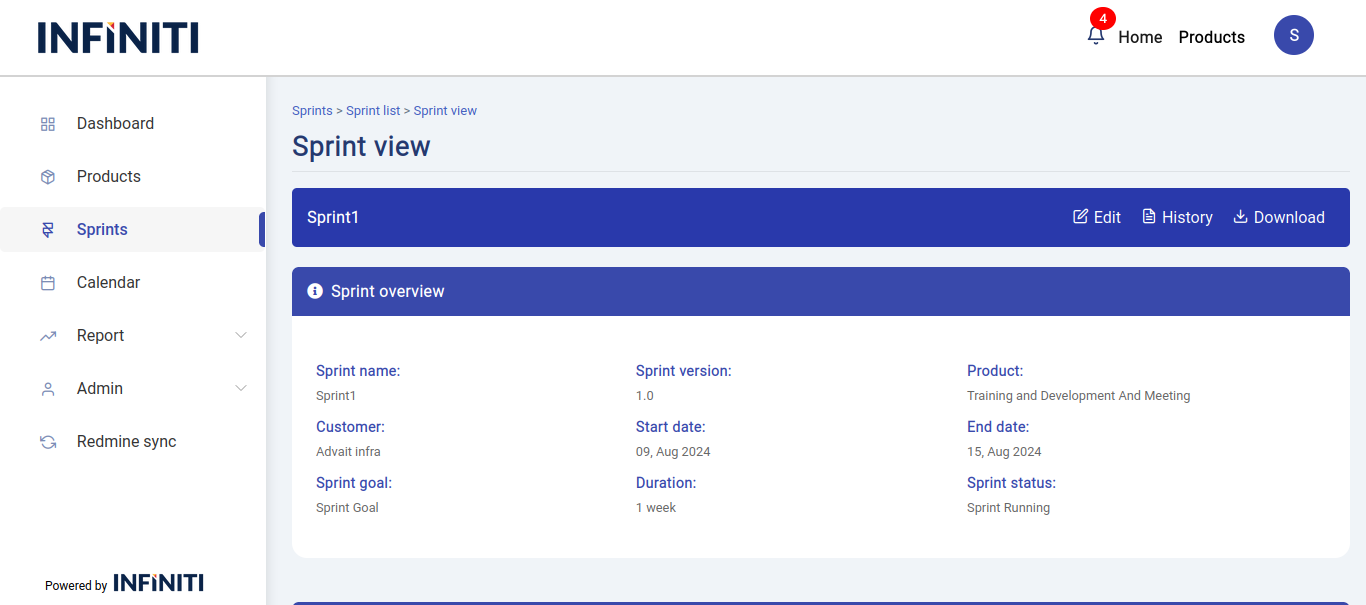
Task: Click the Products cube icon in sidebar
Action: (x=48, y=177)
